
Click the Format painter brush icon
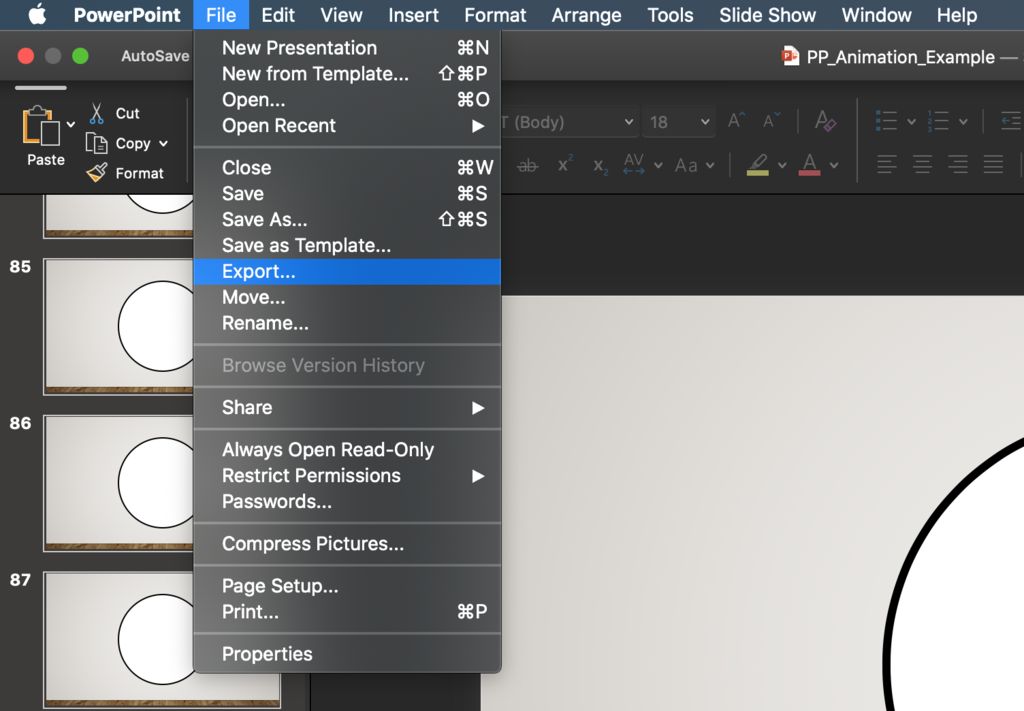coord(97,172)
